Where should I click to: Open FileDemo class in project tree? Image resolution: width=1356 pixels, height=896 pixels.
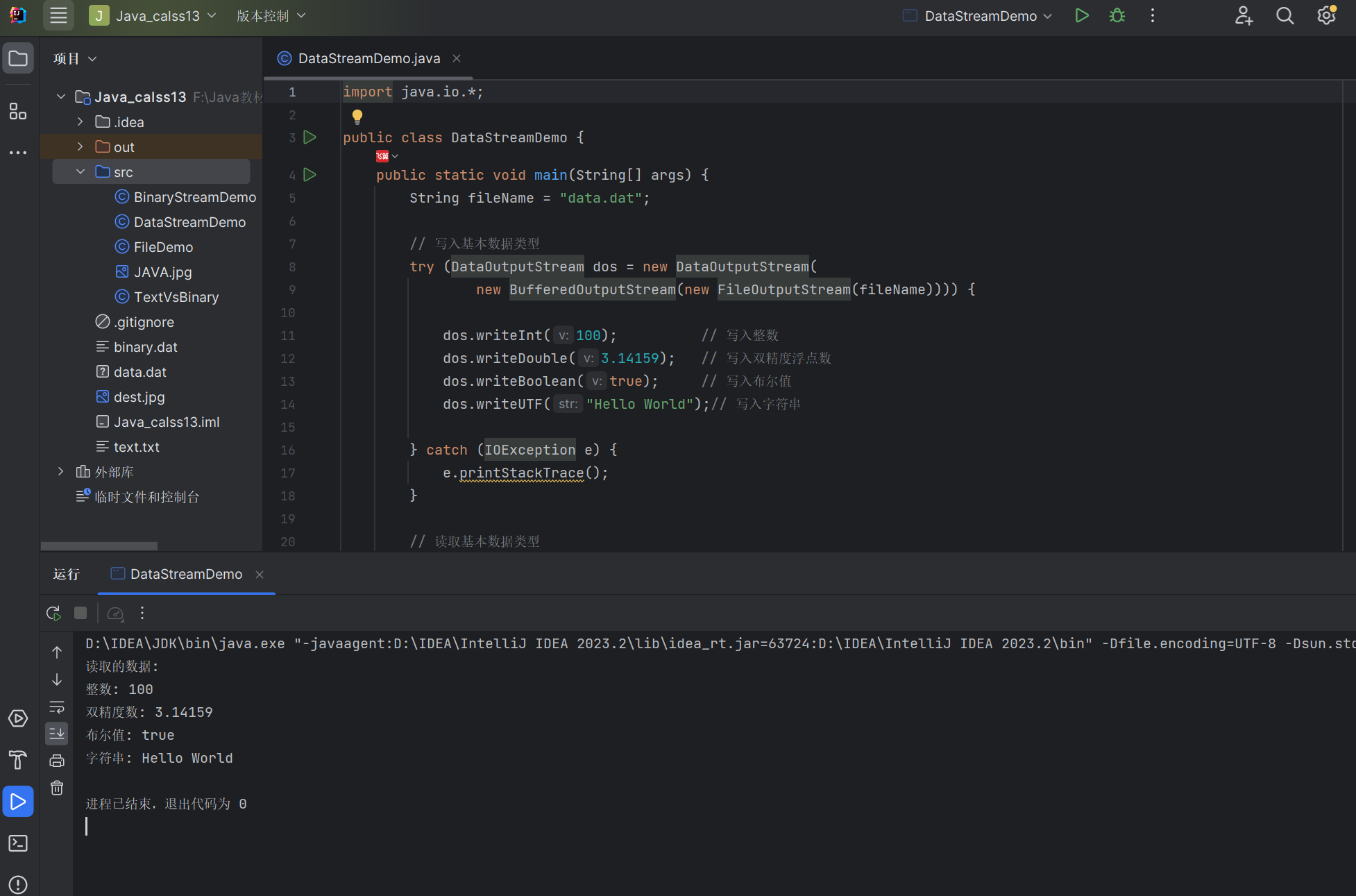click(x=163, y=247)
